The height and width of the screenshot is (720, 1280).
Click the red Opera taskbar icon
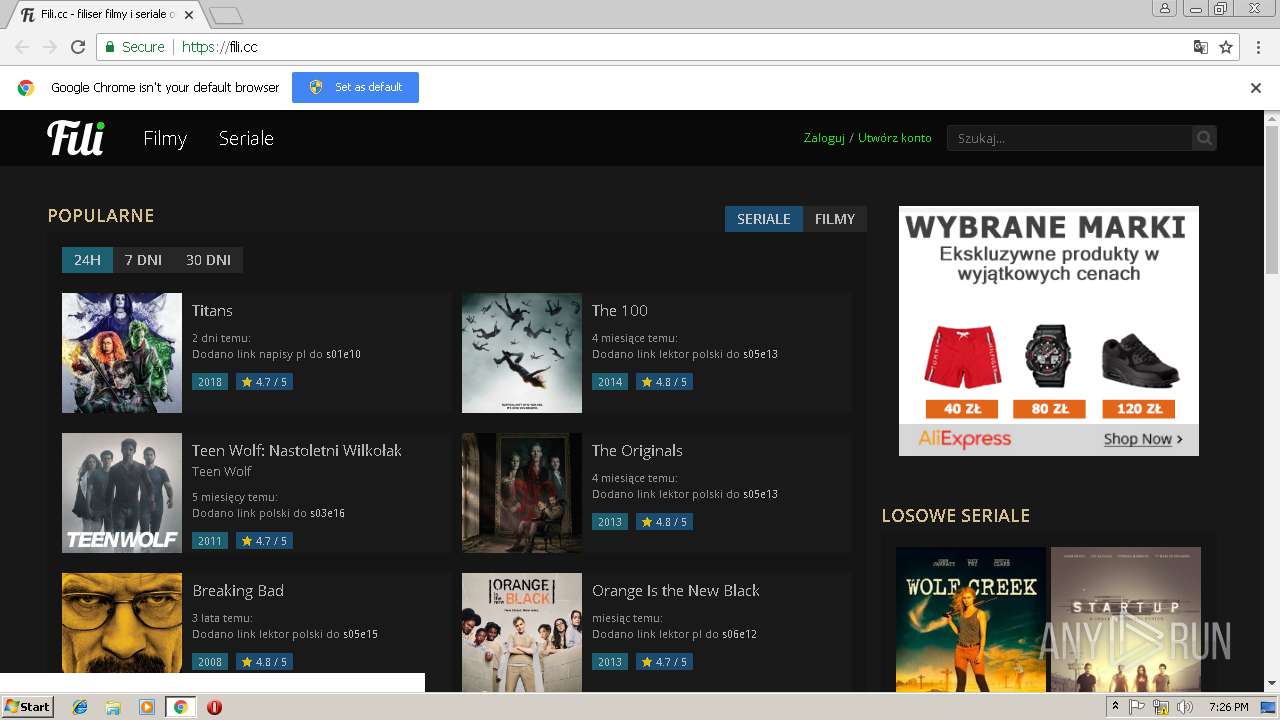click(214, 707)
